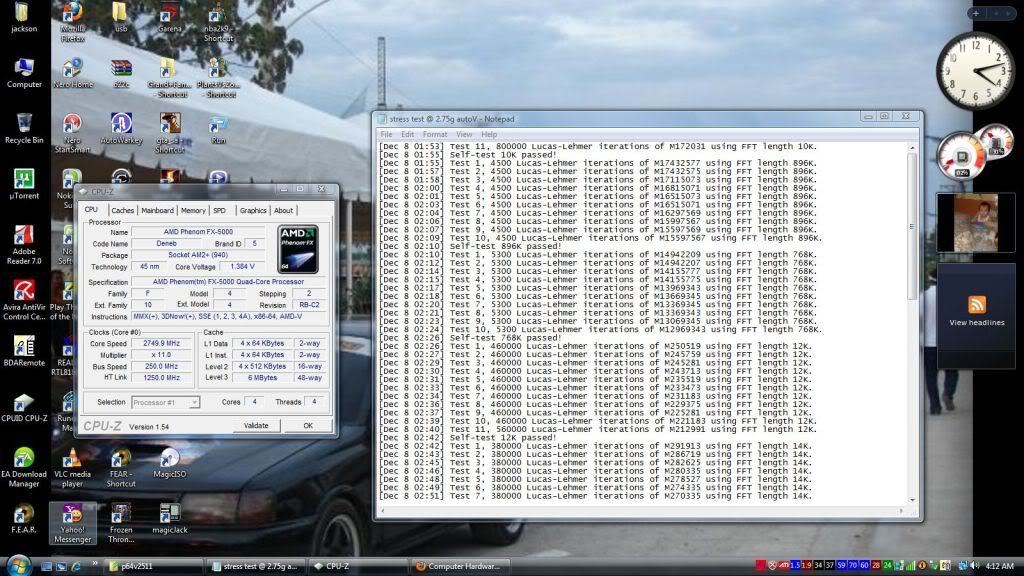The image size is (1024, 576).
Task: Select the EA Download Manager icon
Action: tap(24, 468)
